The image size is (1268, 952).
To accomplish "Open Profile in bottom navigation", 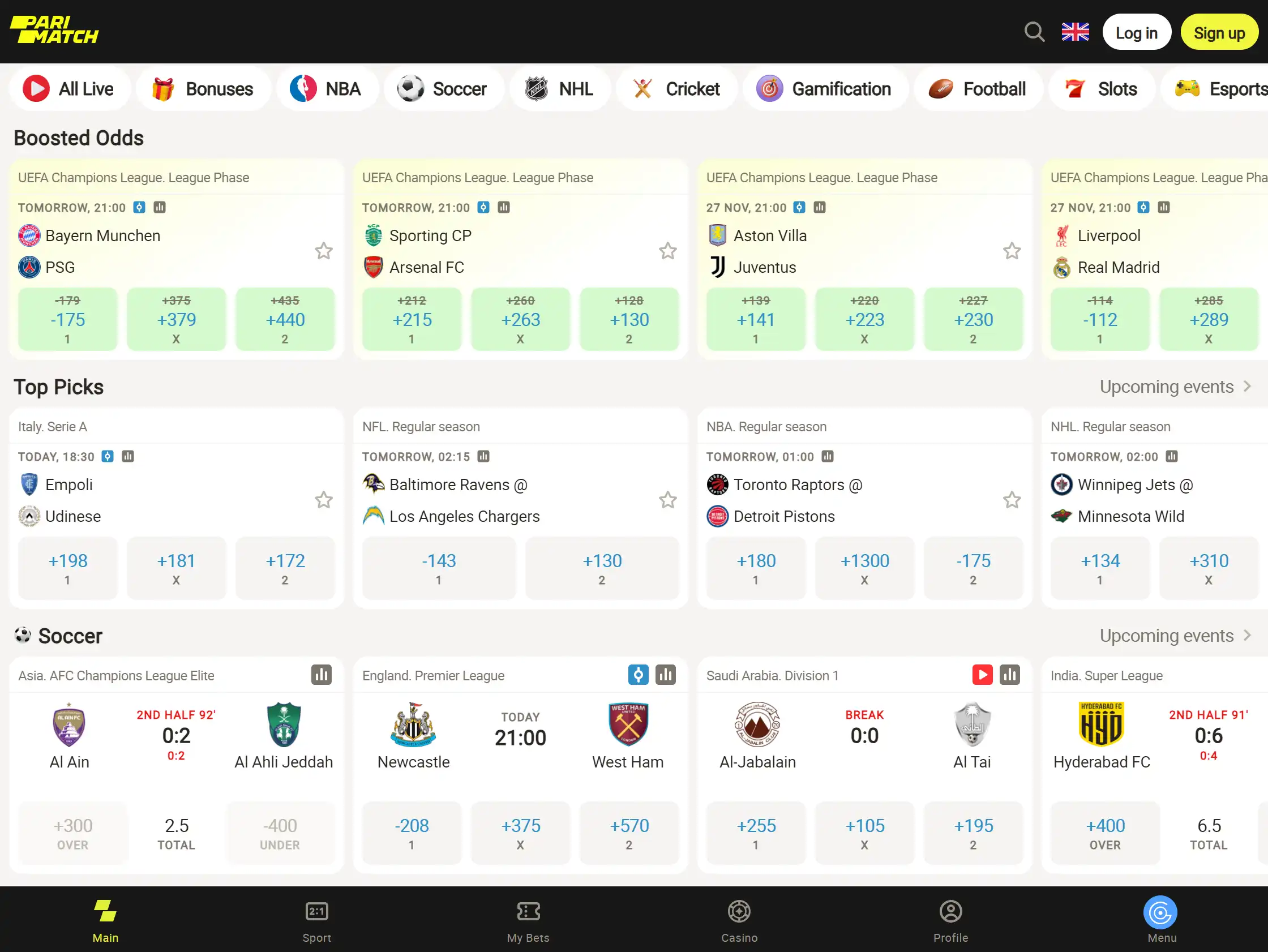I will (950, 920).
